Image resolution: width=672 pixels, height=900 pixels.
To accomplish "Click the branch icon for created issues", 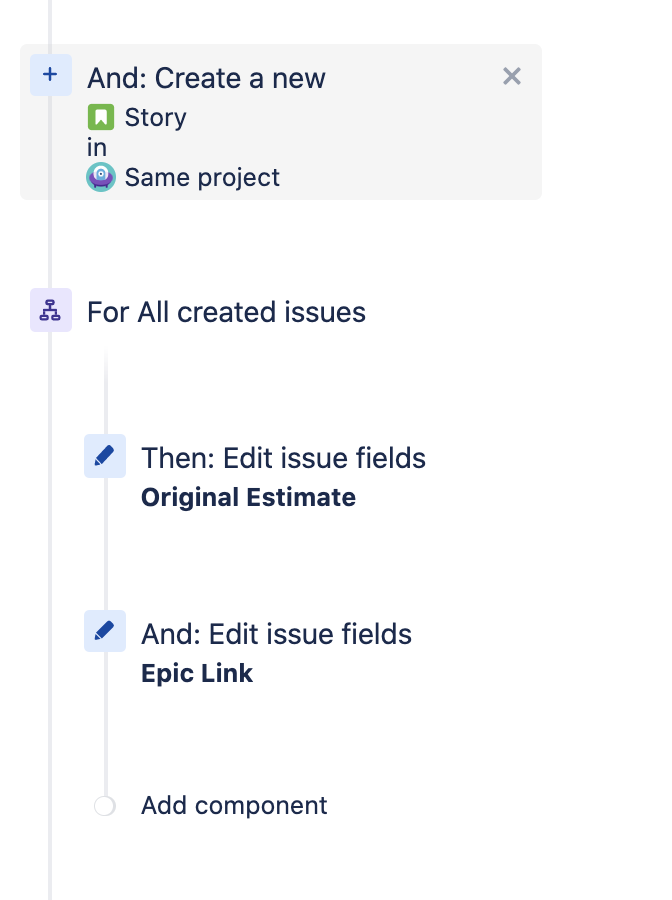I will [x=51, y=310].
